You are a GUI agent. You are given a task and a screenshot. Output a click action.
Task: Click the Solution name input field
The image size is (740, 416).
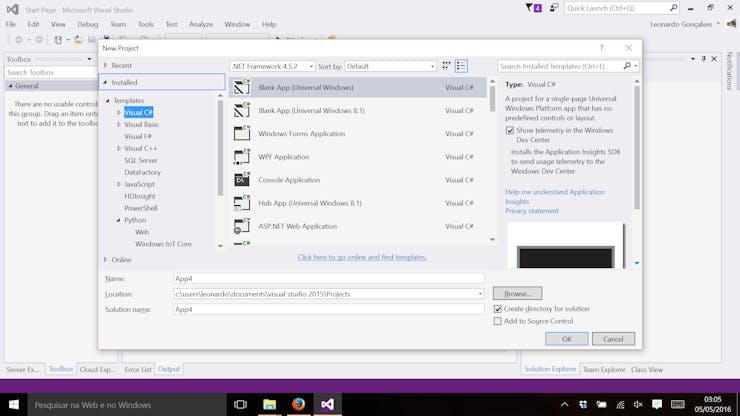[328, 309]
